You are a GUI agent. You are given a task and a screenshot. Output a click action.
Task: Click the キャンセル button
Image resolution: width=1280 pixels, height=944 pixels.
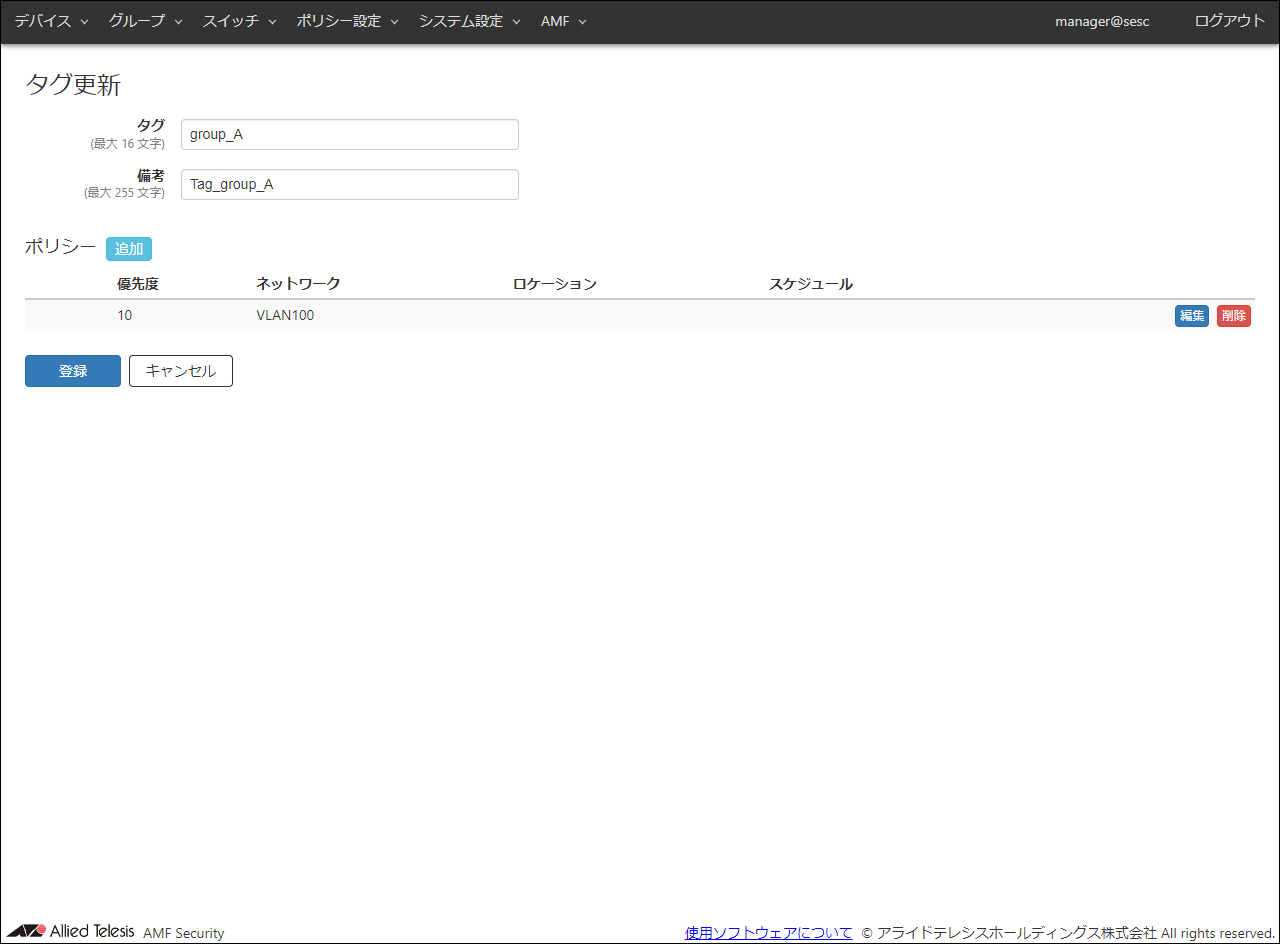coord(180,371)
